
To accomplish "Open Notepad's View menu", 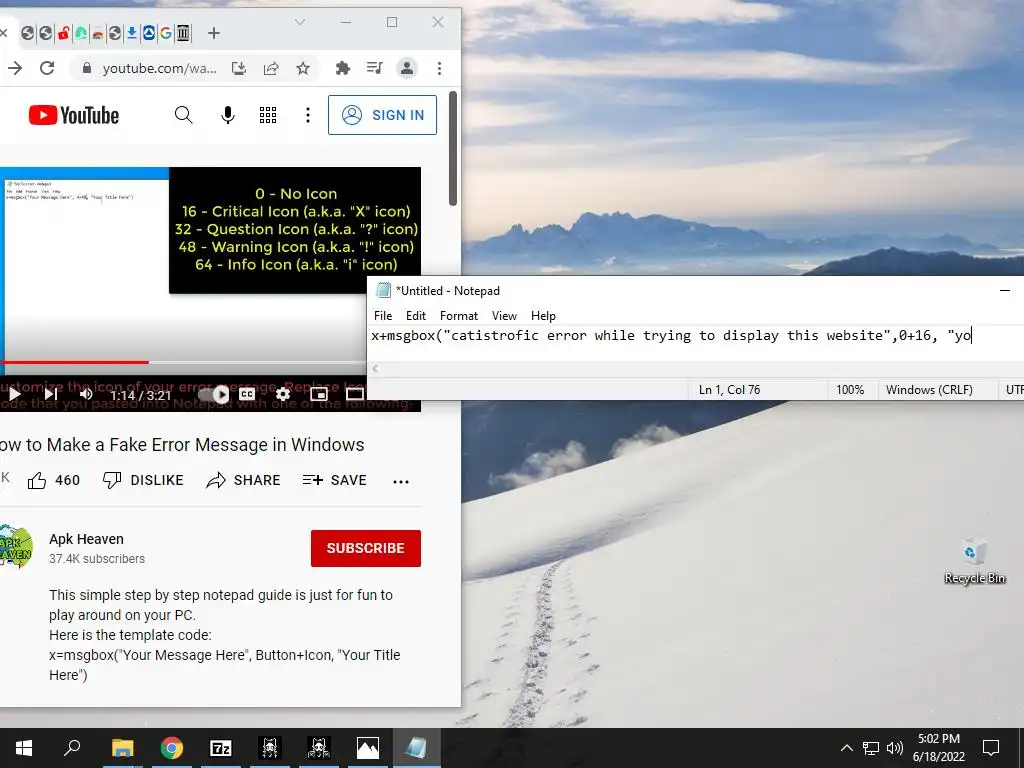I will pyautogui.click(x=504, y=315).
